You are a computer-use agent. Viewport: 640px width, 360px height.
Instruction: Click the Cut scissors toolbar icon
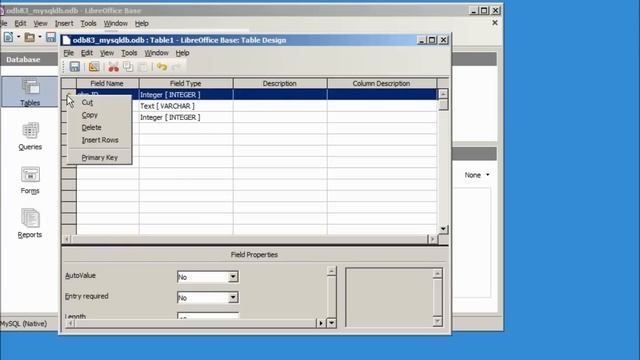click(x=113, y=67)
